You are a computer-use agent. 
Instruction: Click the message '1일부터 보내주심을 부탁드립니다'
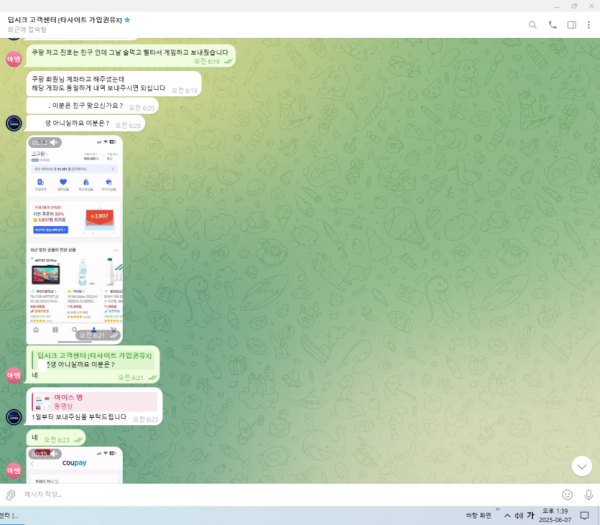[x=79, y=417]
